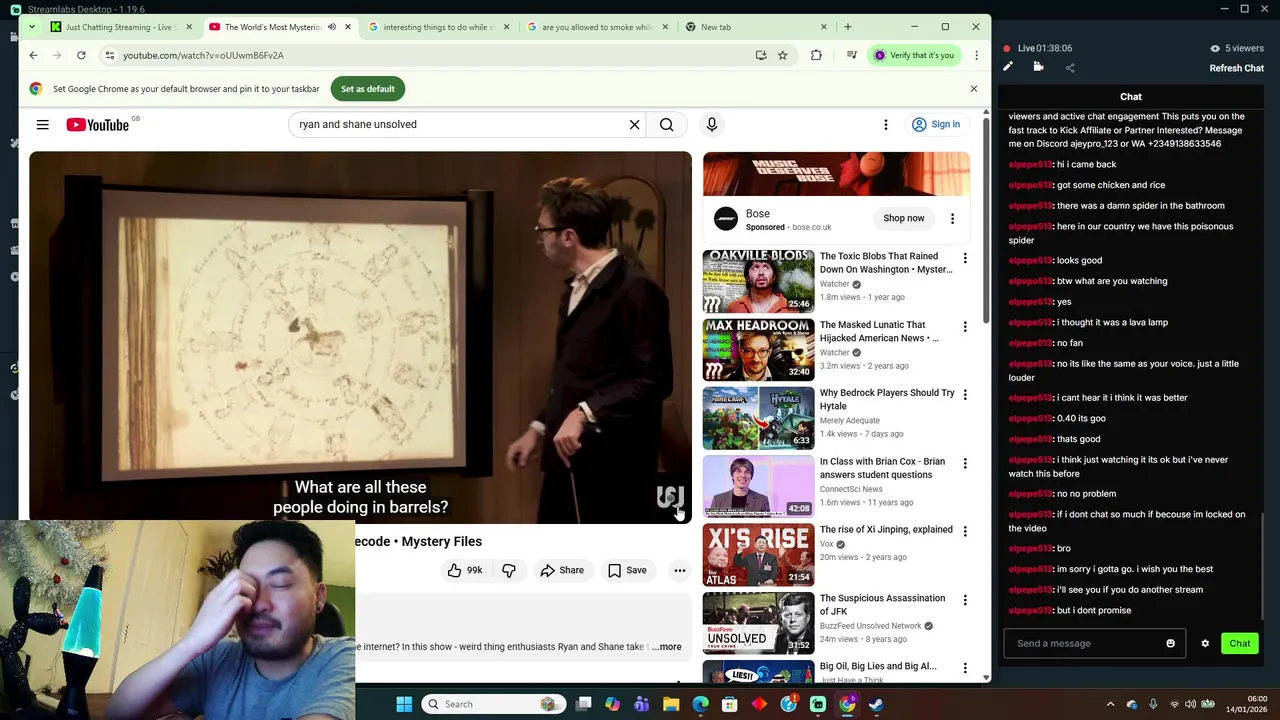Share the video
This screenshot has height=720, width=1280.
pos(562,570)
